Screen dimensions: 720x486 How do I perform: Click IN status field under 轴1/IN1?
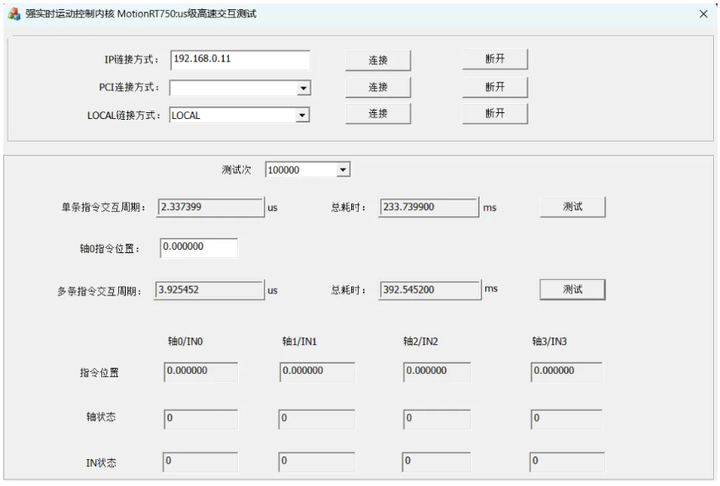[316, 462]
